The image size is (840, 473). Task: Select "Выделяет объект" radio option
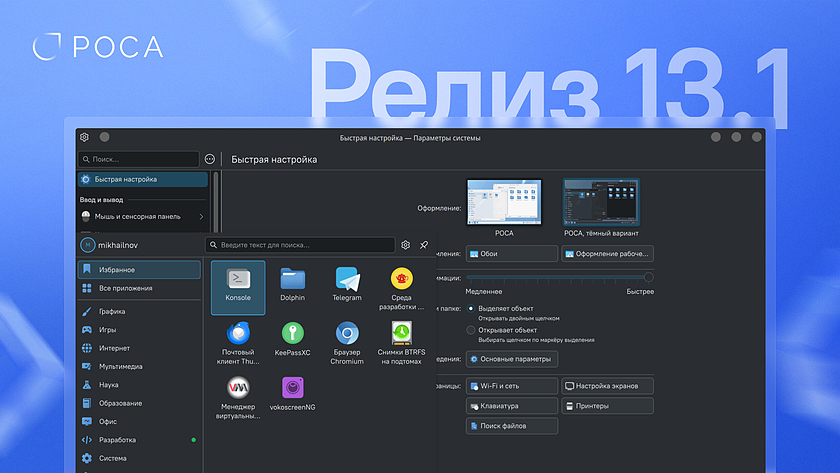point(472,308)
